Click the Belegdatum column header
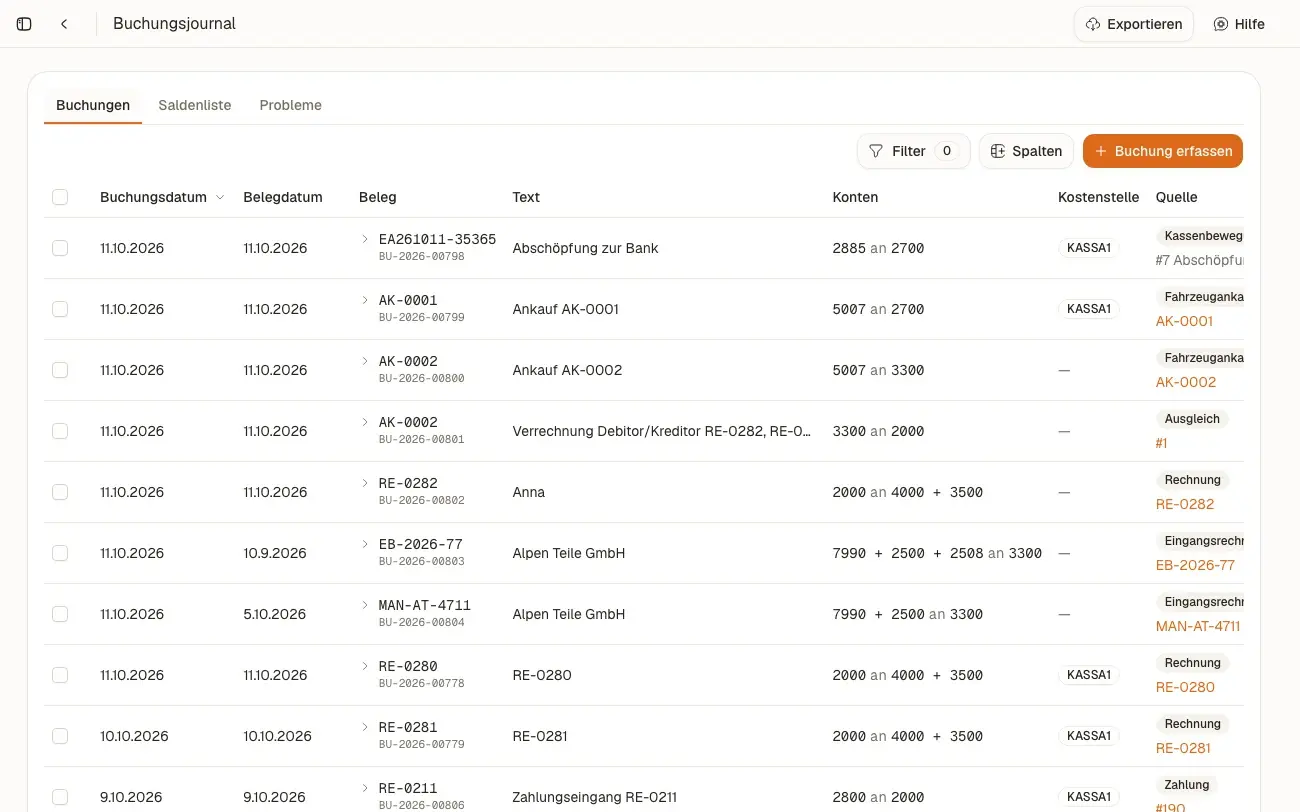This screenshot has height=812, width=1300. [x=283, y=197]
